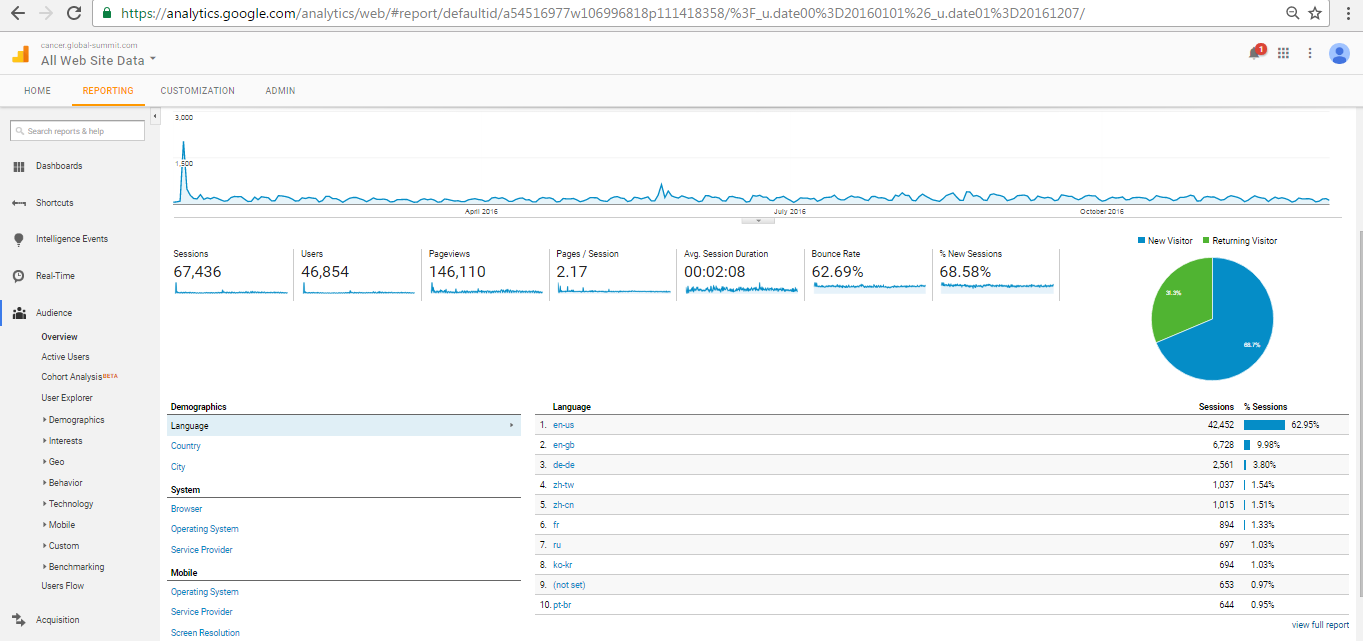Click the Audience people icon
The height and width of the screenshot is (641, 1363).
pyautogui.click(x=18, y=313)
